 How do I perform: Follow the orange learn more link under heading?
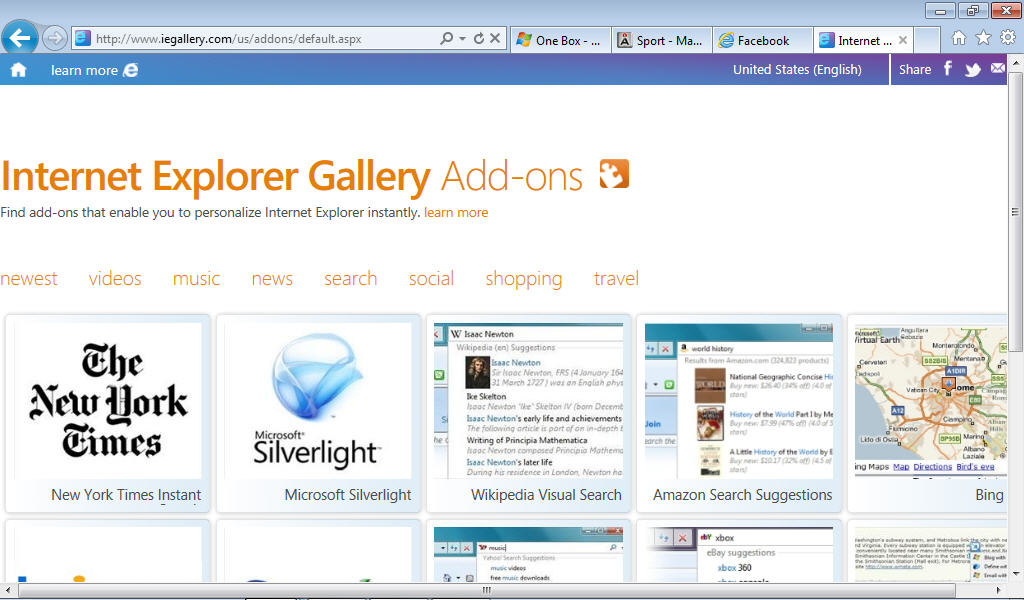tap(456, 212)
